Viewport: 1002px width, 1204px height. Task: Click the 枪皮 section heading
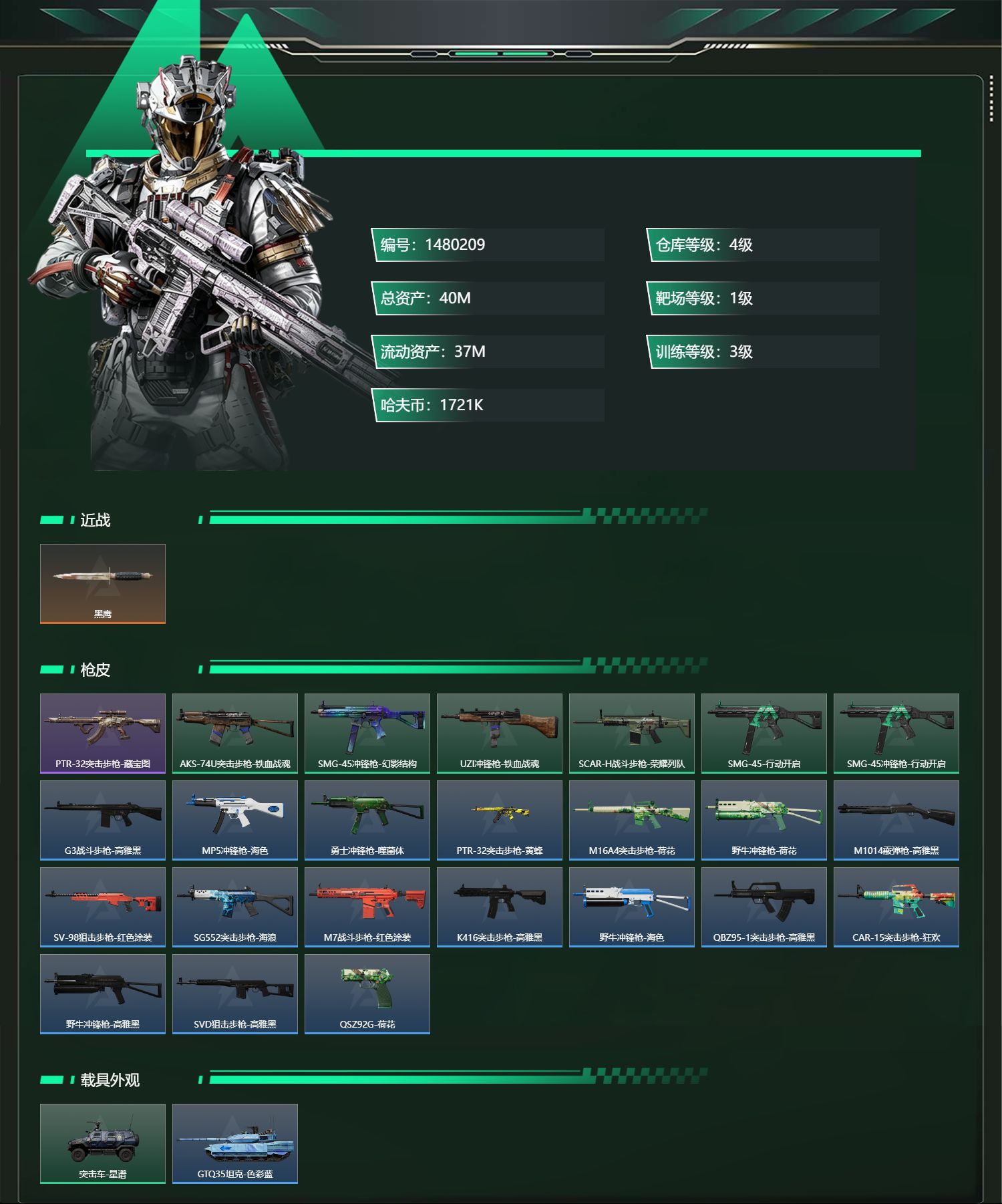96,669
